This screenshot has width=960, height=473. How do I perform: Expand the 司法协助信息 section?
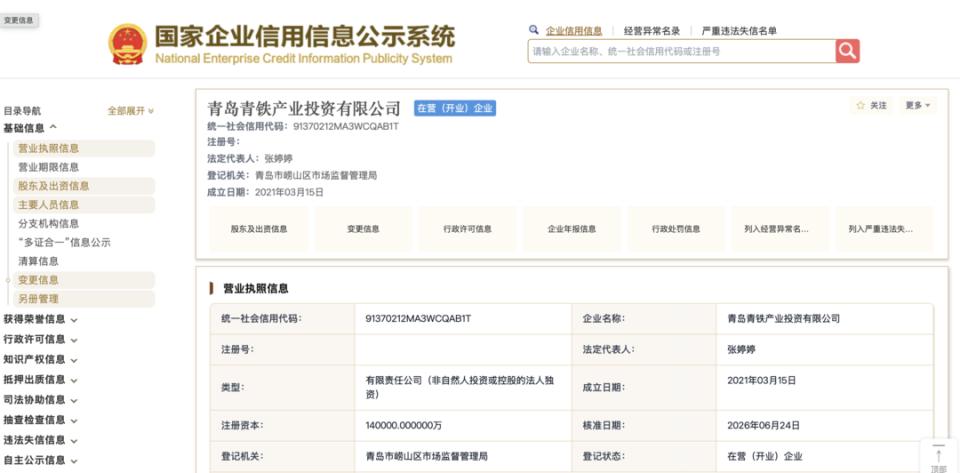click(40, 400)
